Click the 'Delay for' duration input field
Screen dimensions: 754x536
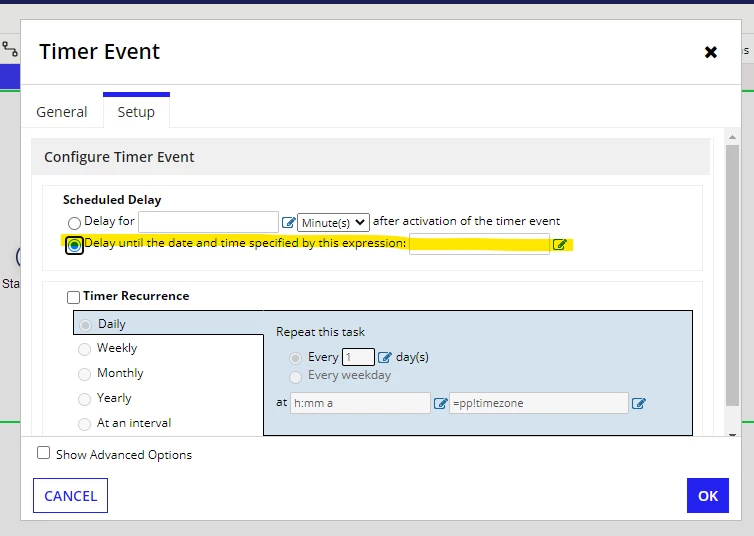(208, 222)
